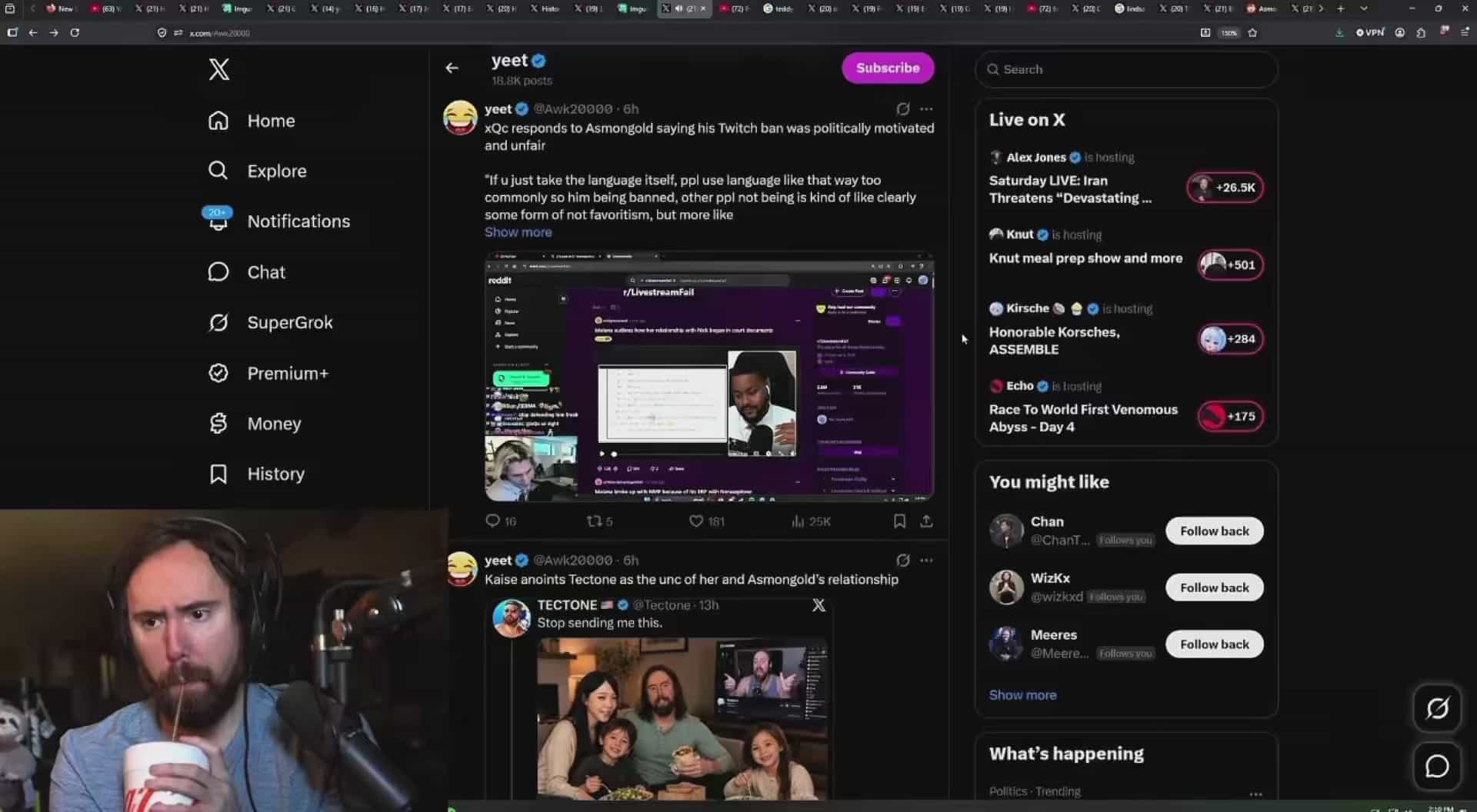Click the Grok icon on the Kaise anoints Tectone tweet
This screenshot has height=812, width=1477.
click(902, 561)
